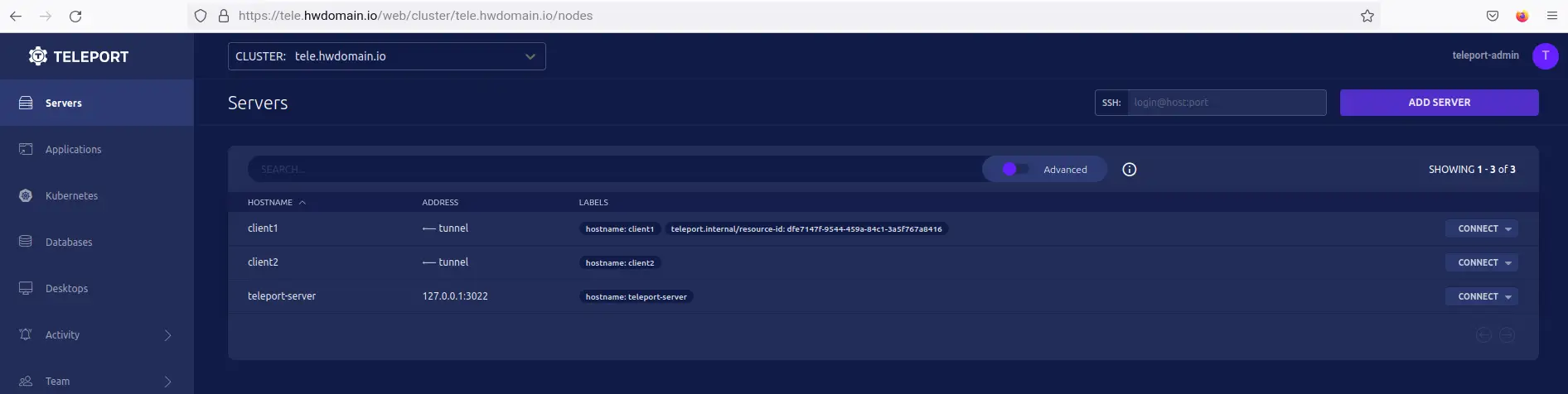Open CONNECT dropdown for client1

(1482, 228)
